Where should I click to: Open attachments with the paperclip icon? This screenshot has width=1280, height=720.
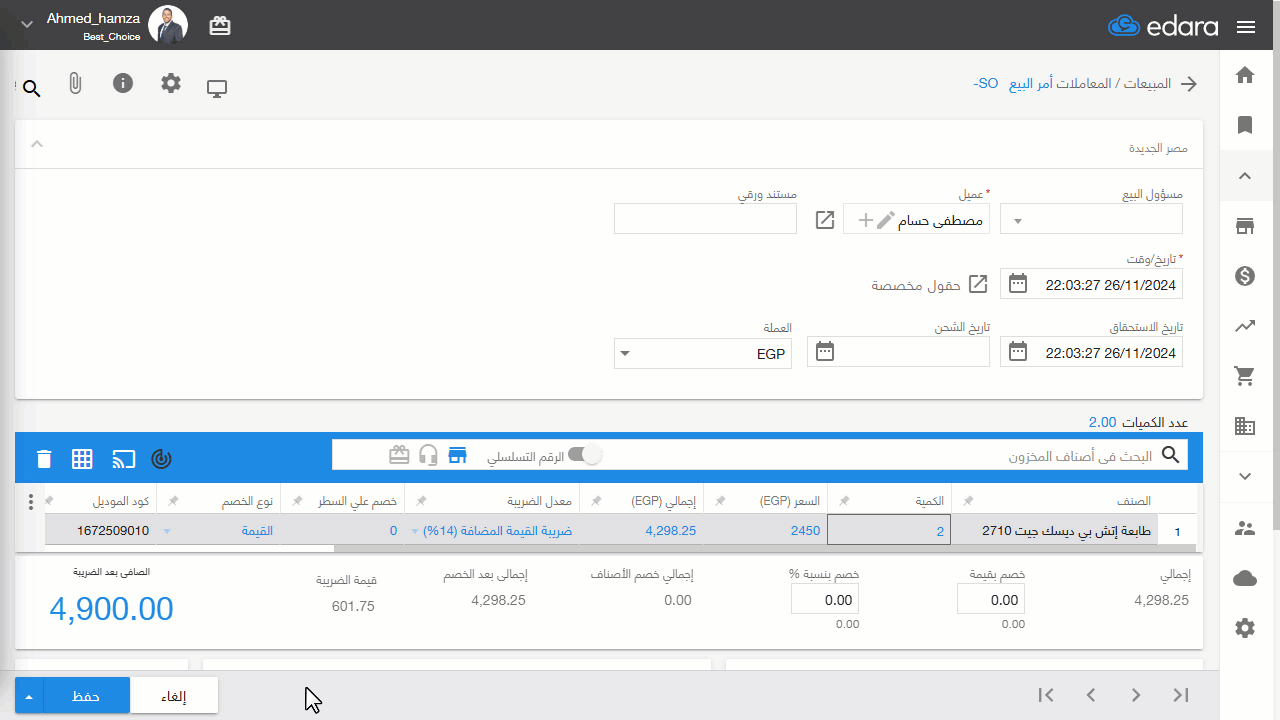75,84
